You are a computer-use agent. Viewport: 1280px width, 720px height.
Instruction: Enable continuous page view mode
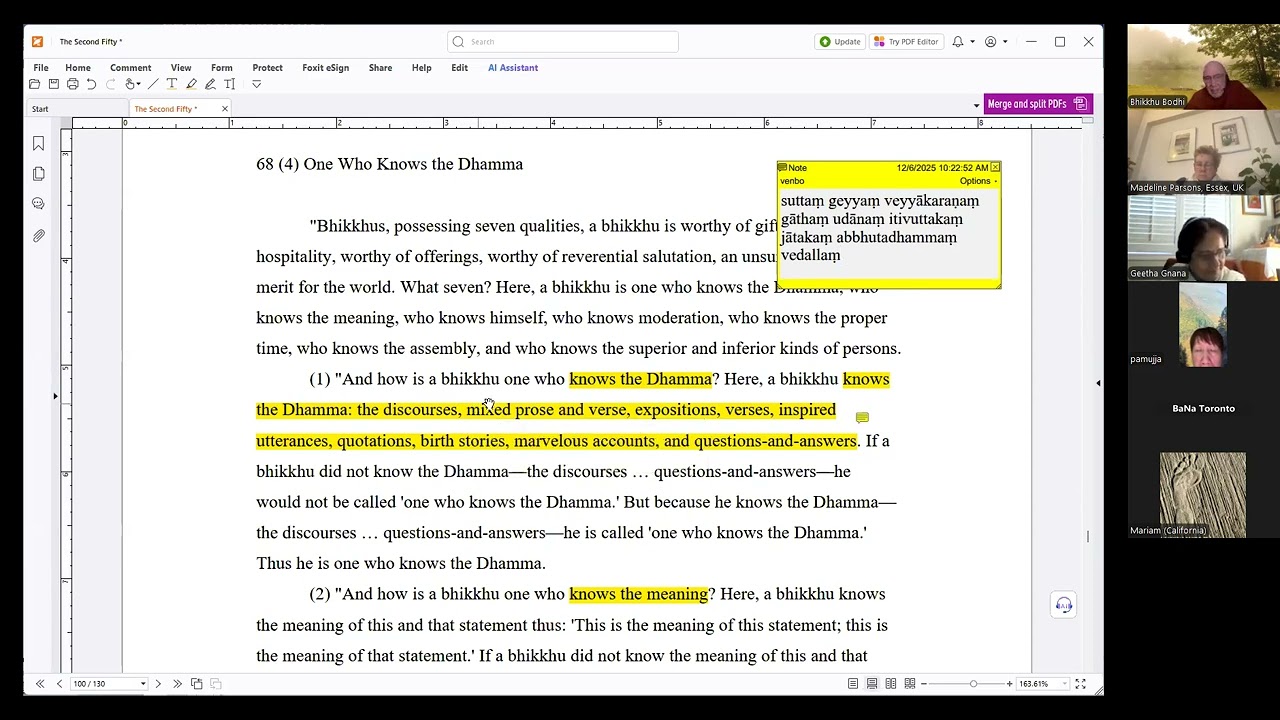pyautogui.click(x=872, y=684)
